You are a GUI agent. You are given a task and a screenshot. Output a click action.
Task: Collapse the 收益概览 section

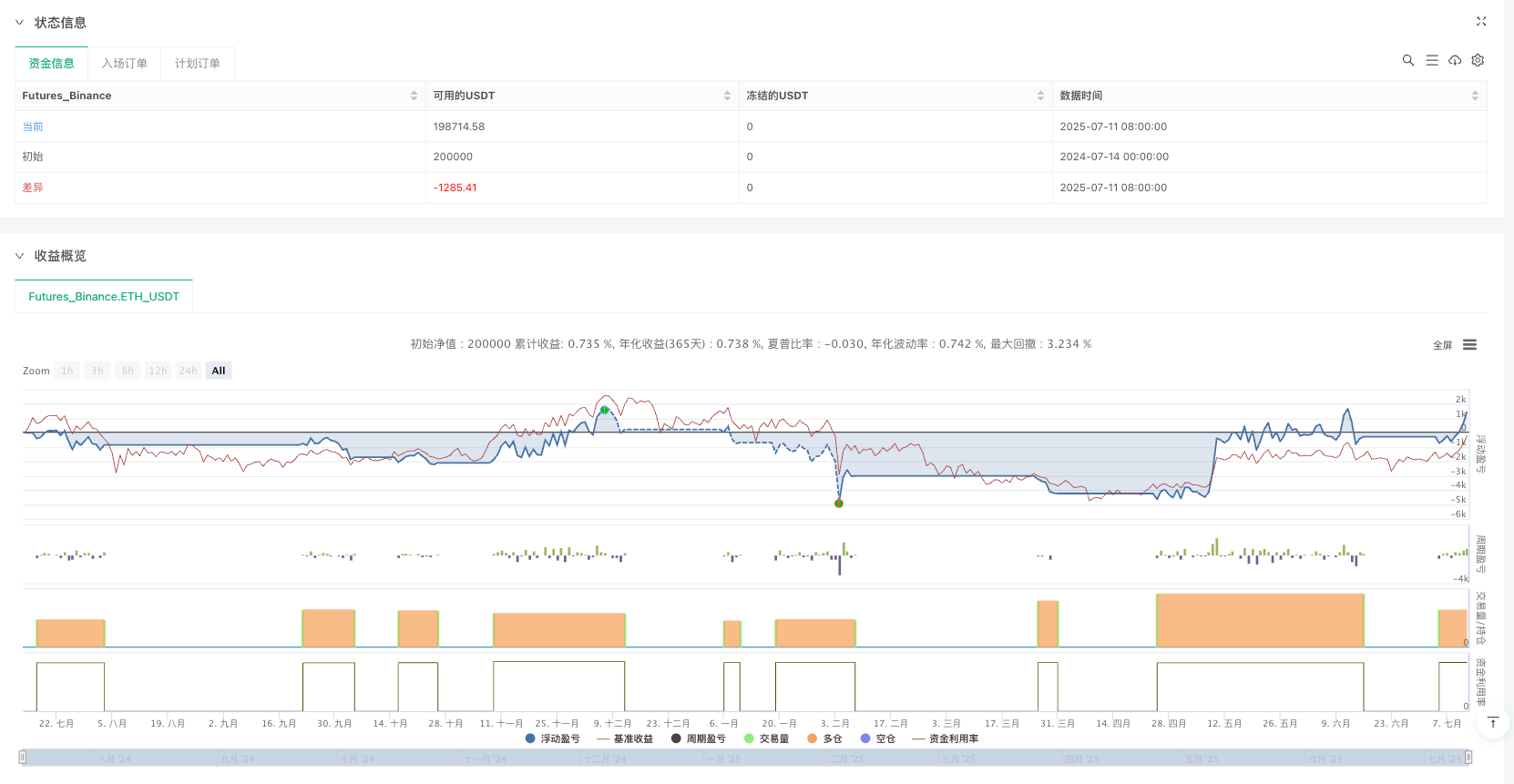point(19,256)
